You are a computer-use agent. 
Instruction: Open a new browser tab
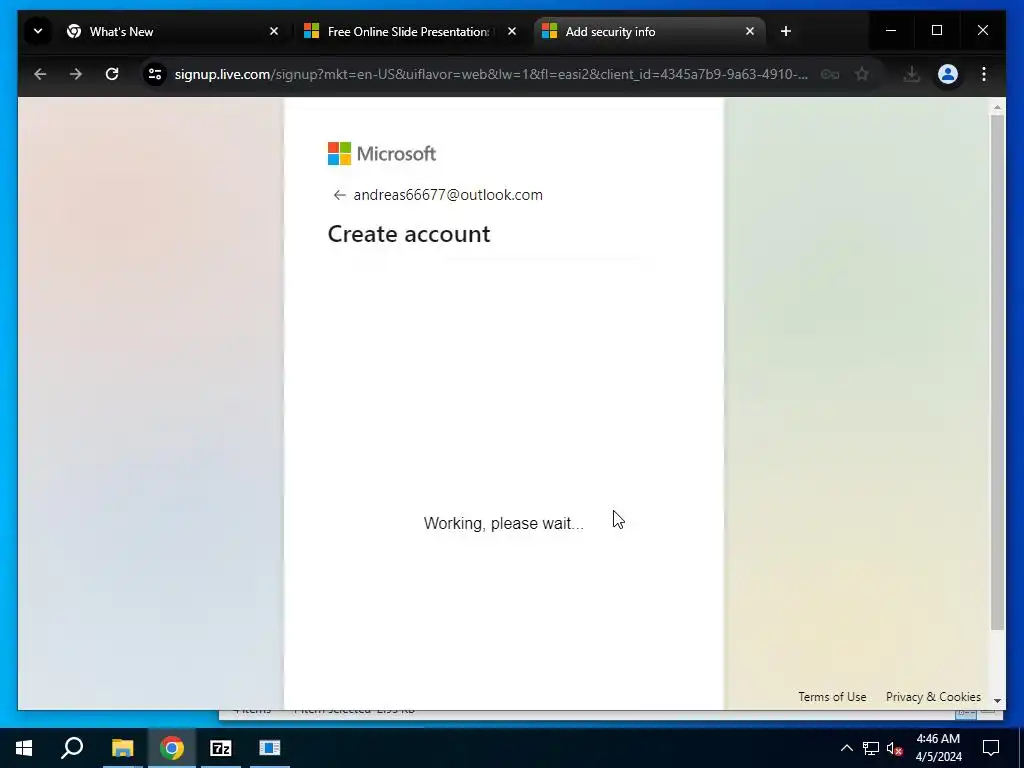click(786, 31)
